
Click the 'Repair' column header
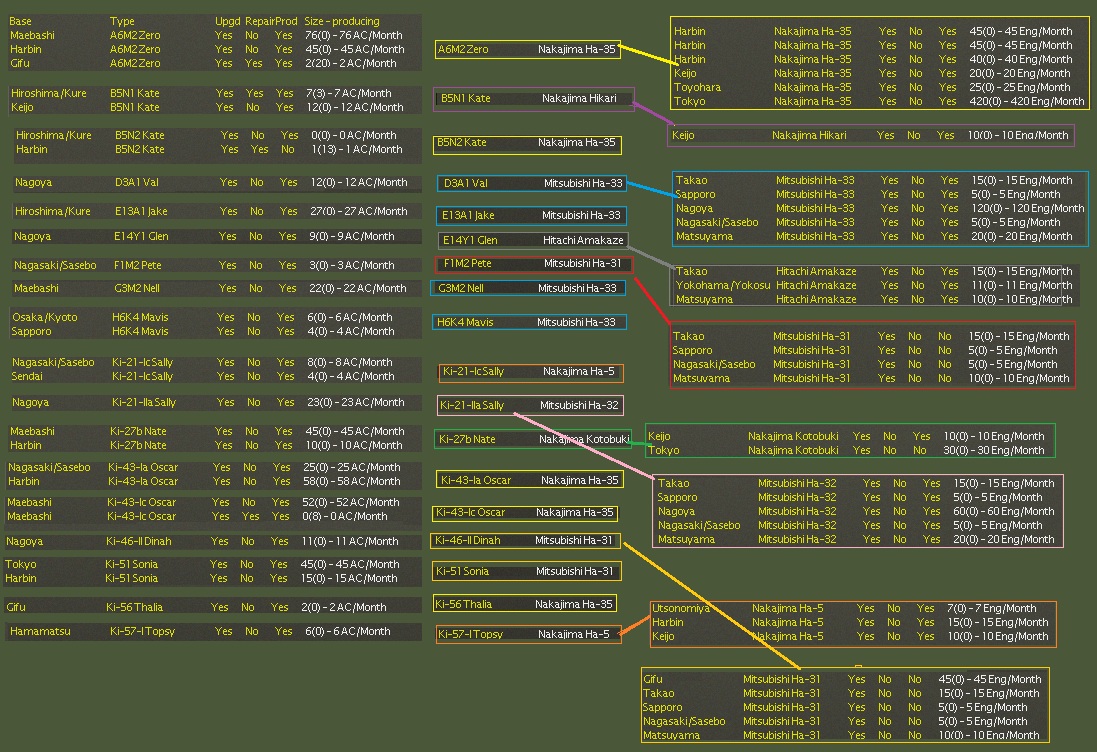260,21
